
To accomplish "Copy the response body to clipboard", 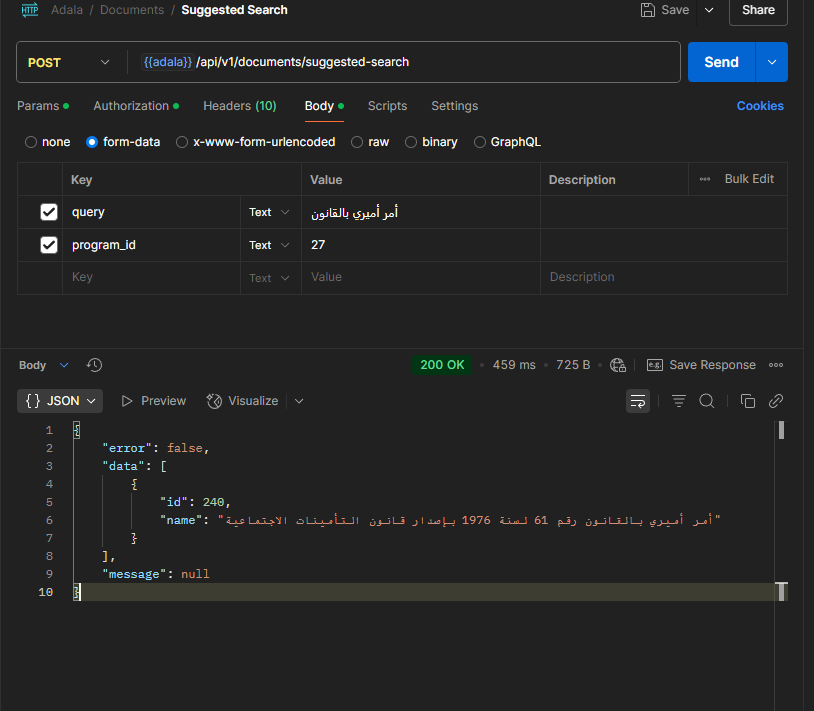I will click(x=747, y=401).
